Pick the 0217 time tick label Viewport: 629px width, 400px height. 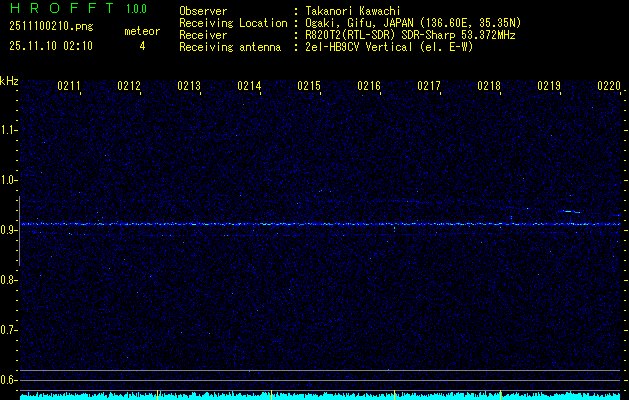pos(429,87)
